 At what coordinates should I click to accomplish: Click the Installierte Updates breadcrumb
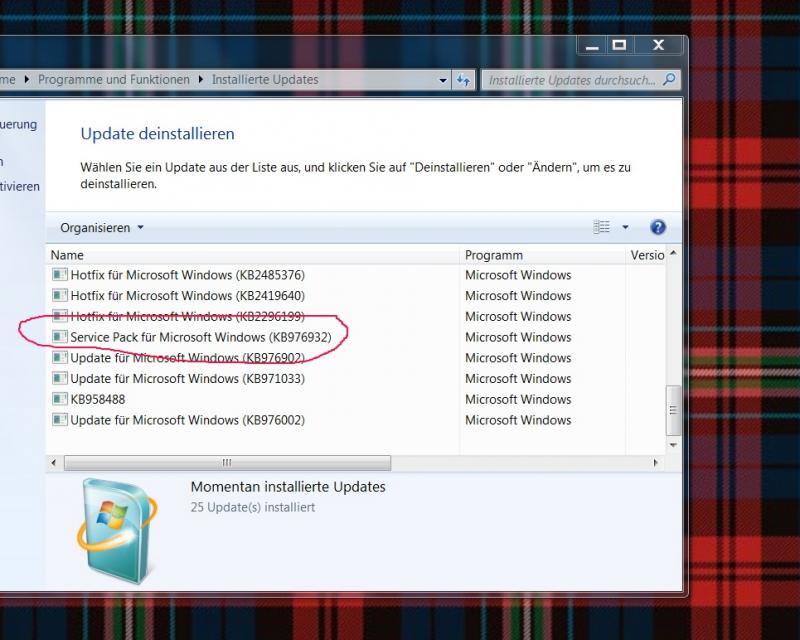pyautogui.click(x=265, y=80)
